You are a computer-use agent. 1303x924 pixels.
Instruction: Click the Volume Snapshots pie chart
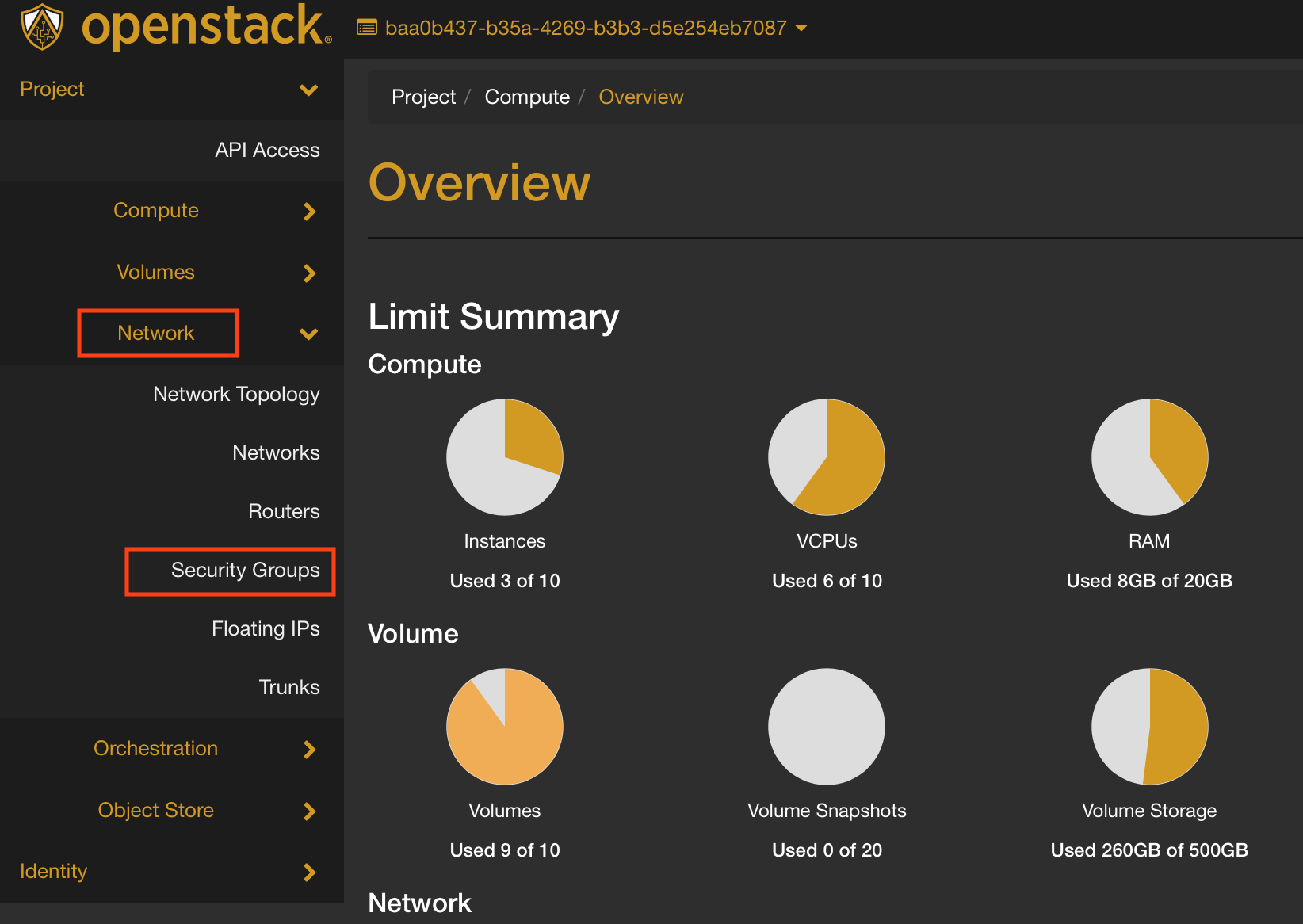point(826,726)
